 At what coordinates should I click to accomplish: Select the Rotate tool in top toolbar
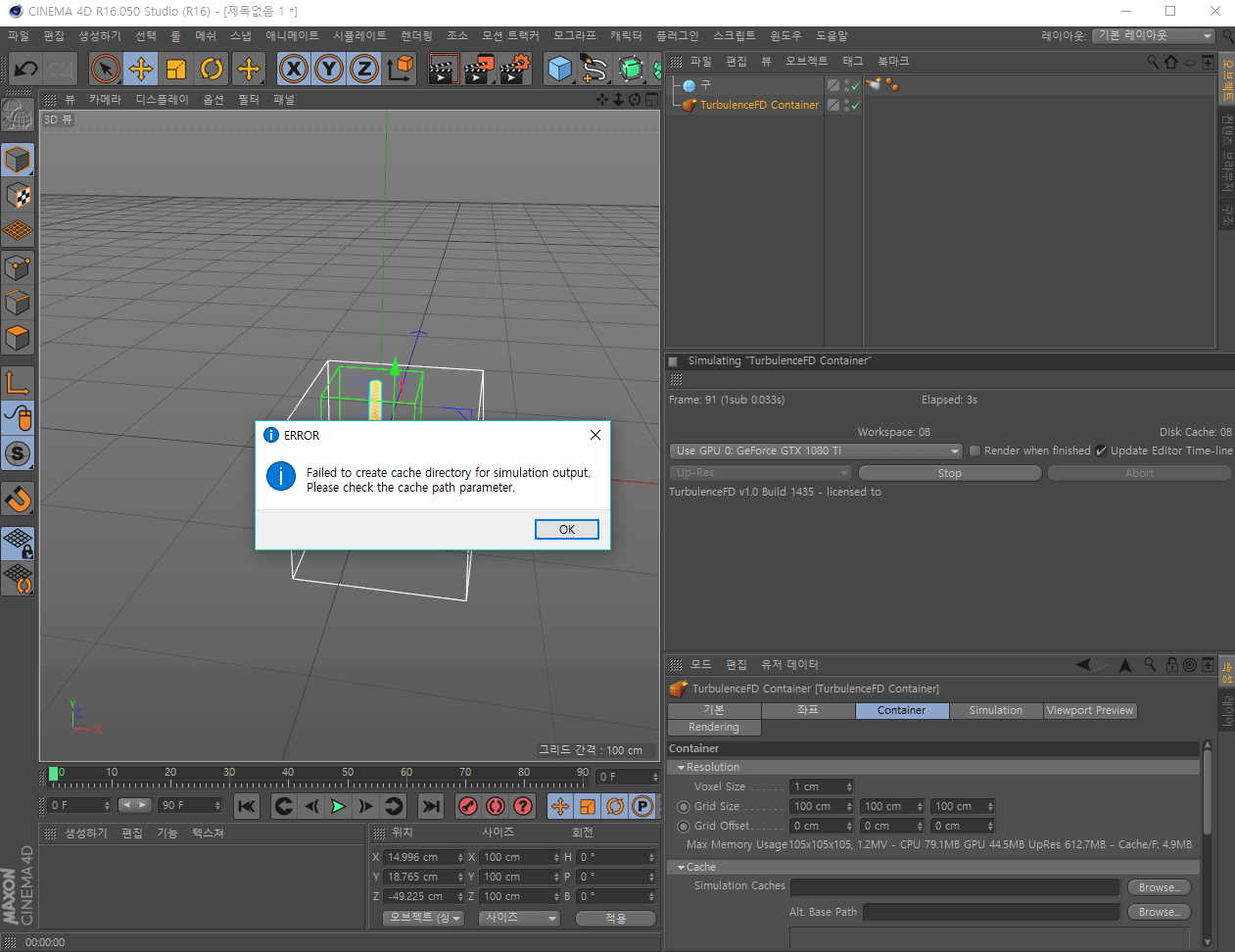click(x=212, y=69)
